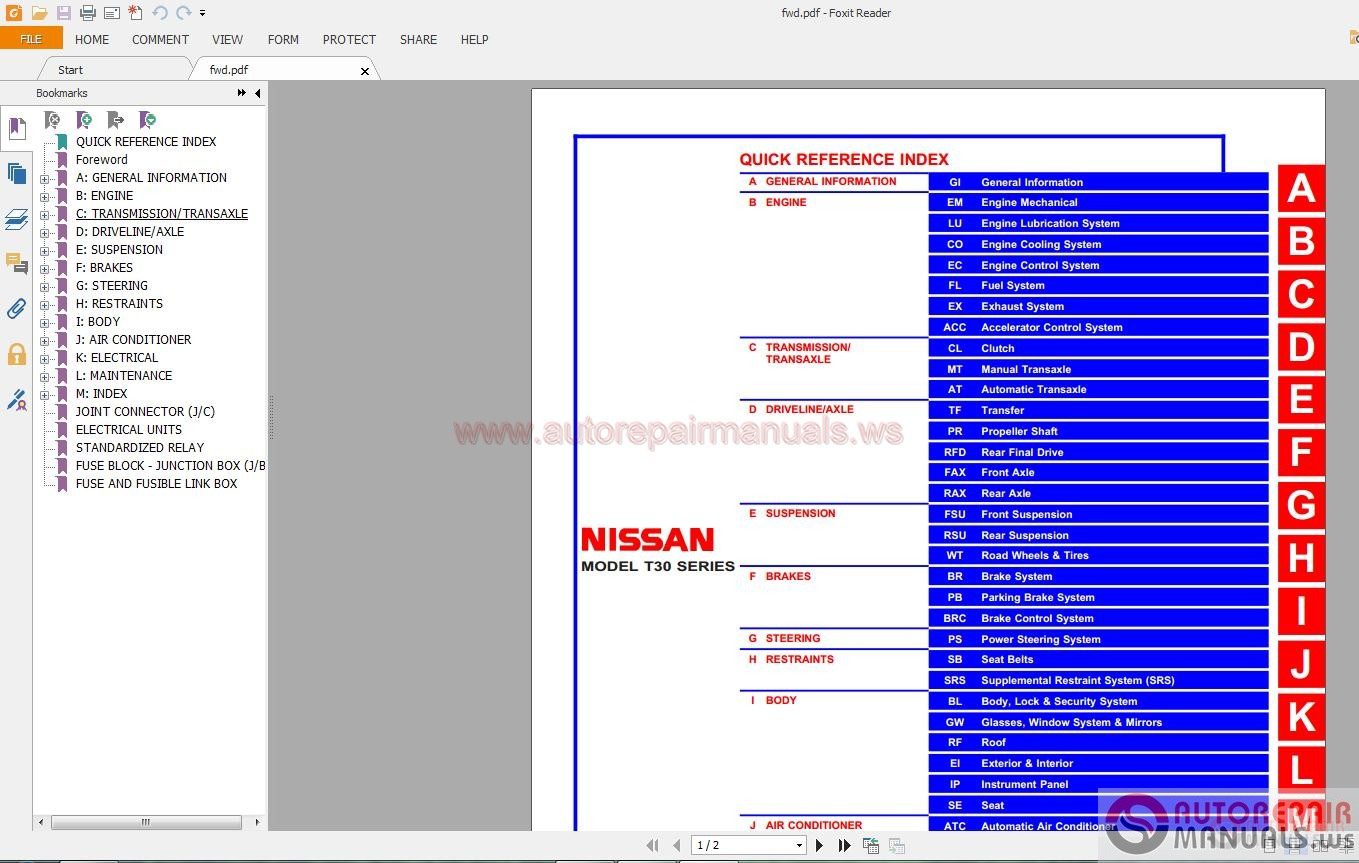Go to next page using status bar arrow
Screen dimensions: 1359x863
click(820, 845)
